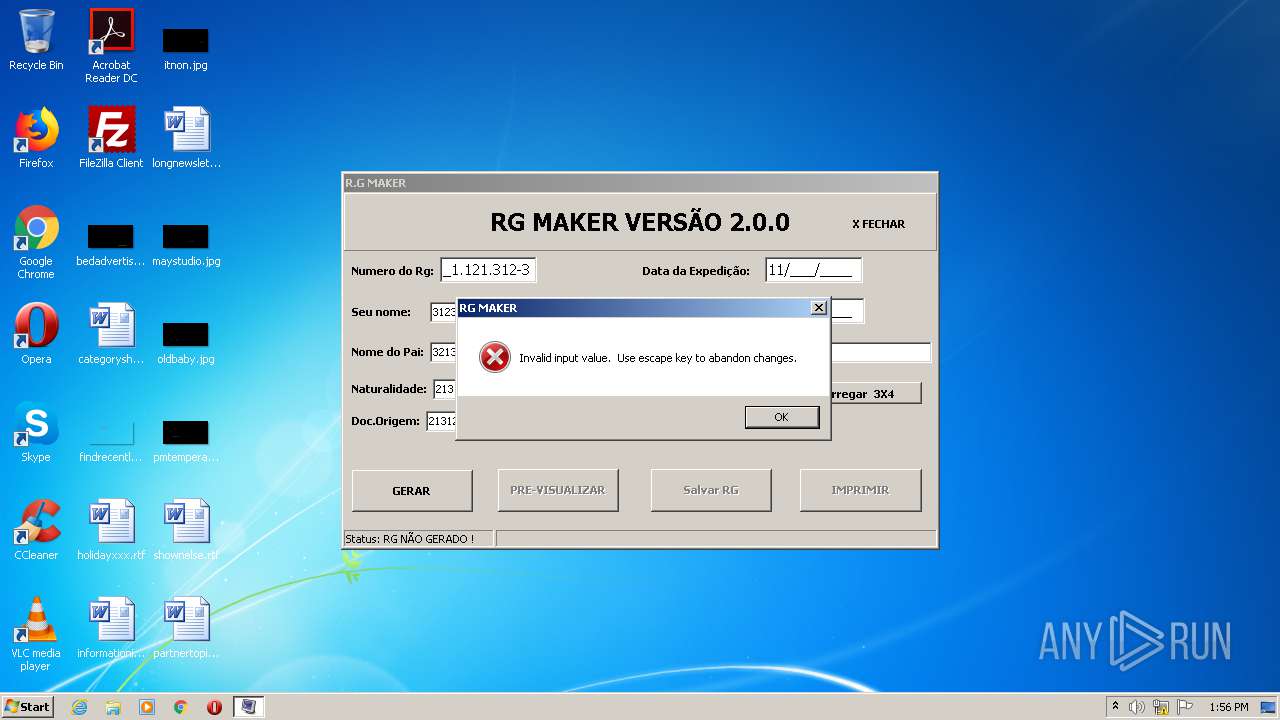Click the Naturalidade input field
The width and height of the screenshot is (1280, 720).
coord(445,389)
